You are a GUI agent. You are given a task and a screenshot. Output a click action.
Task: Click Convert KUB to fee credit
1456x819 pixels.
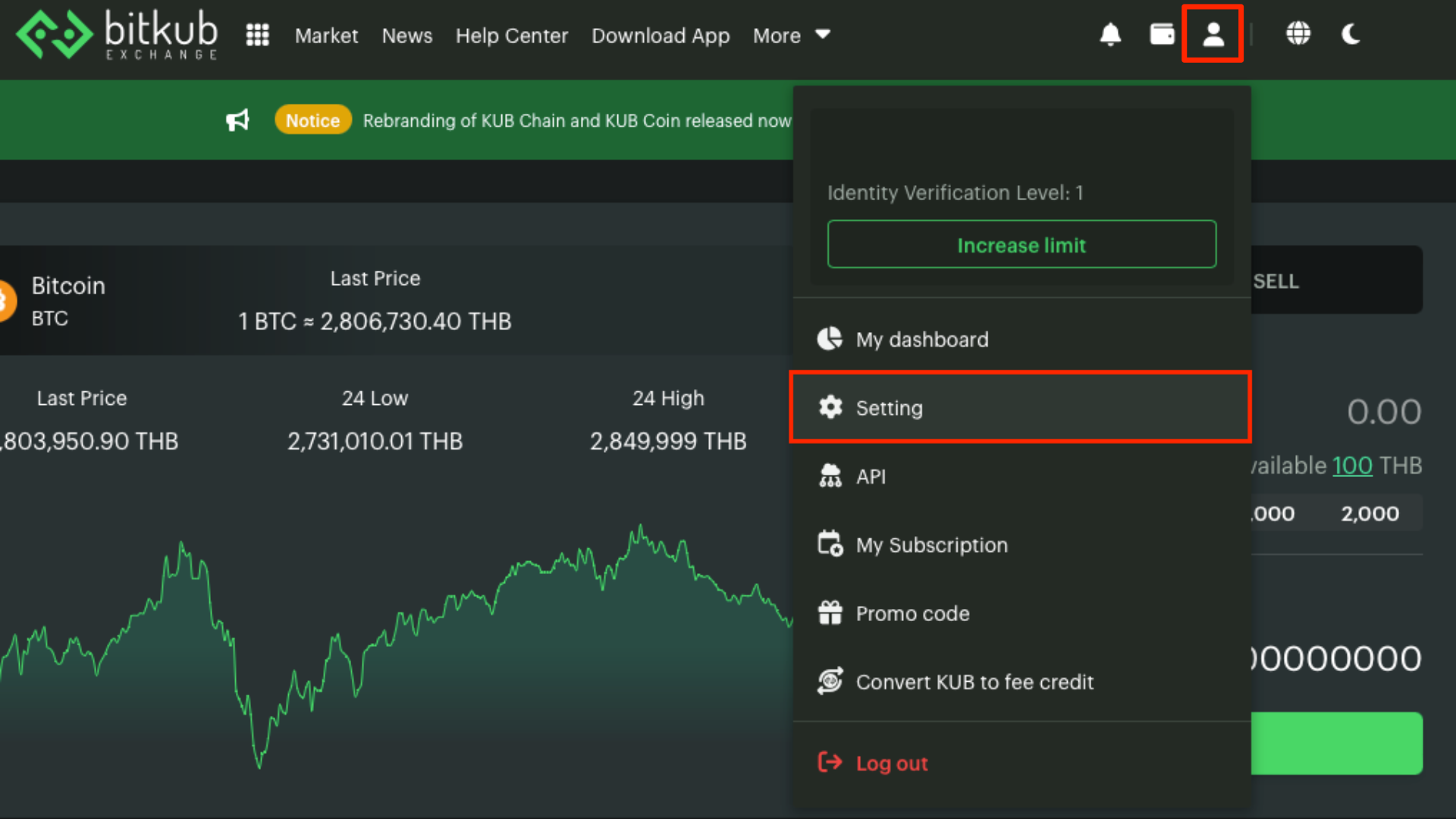coord(974,682)
